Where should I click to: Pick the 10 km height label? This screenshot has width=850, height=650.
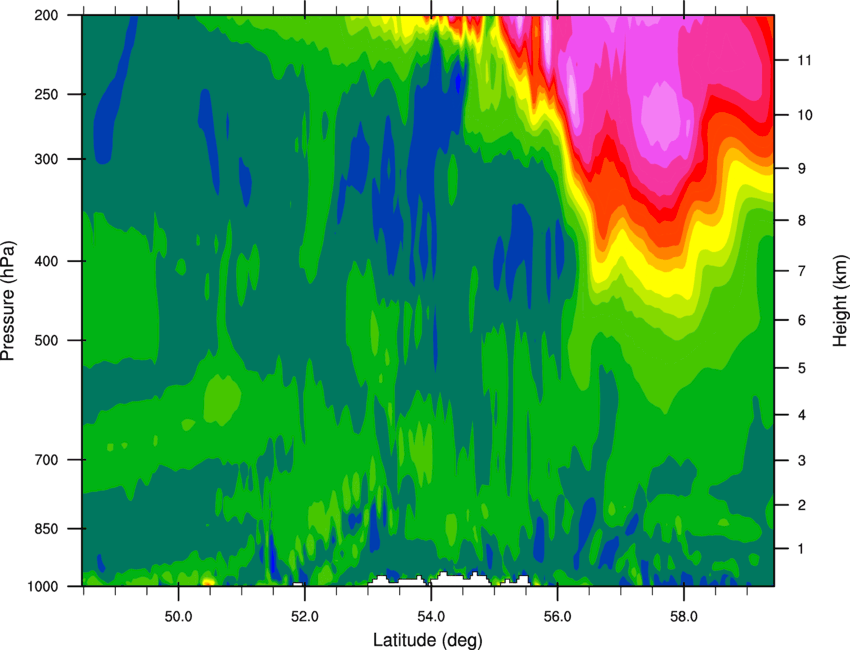click(x=804, y=115)
